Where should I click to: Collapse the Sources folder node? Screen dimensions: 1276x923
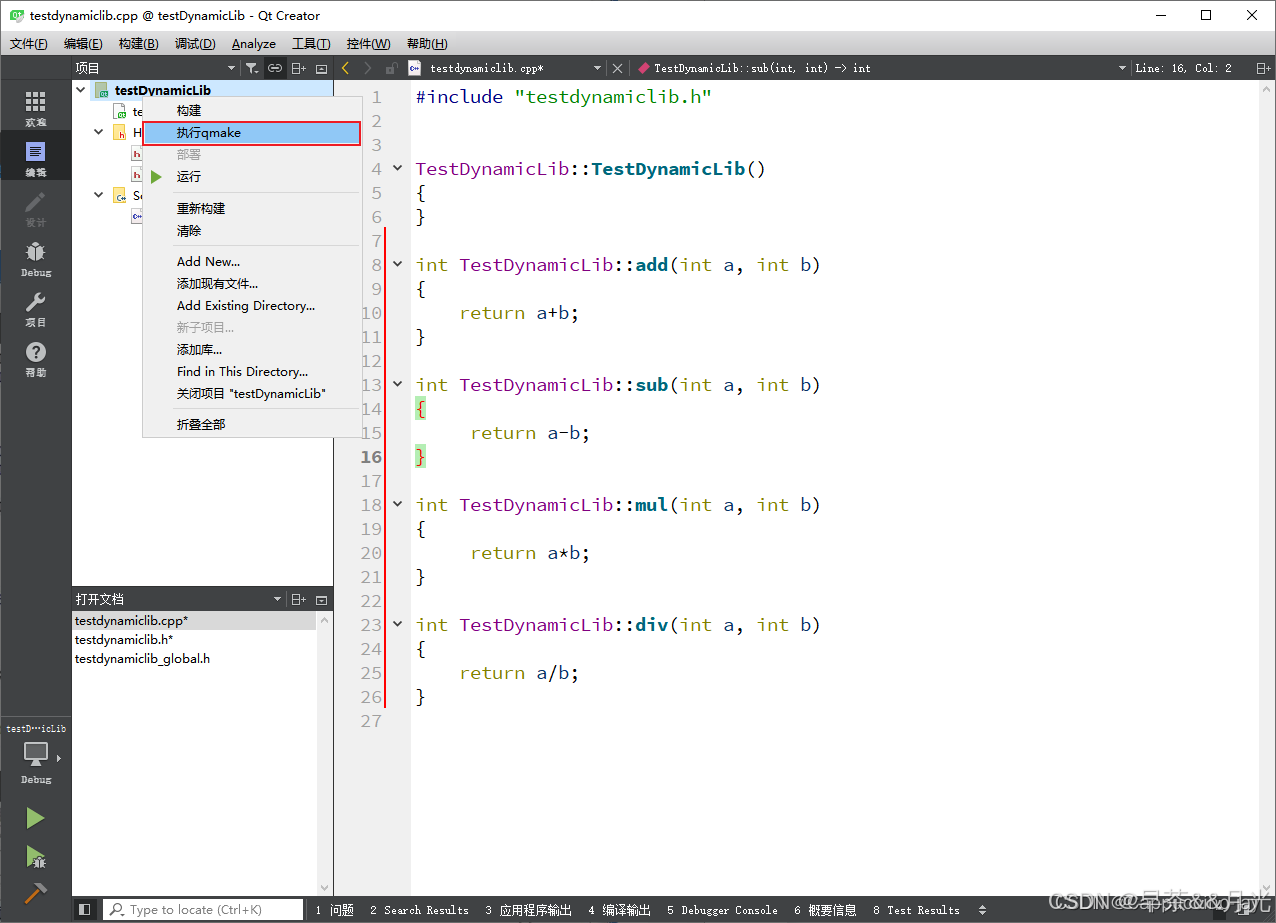99,195
